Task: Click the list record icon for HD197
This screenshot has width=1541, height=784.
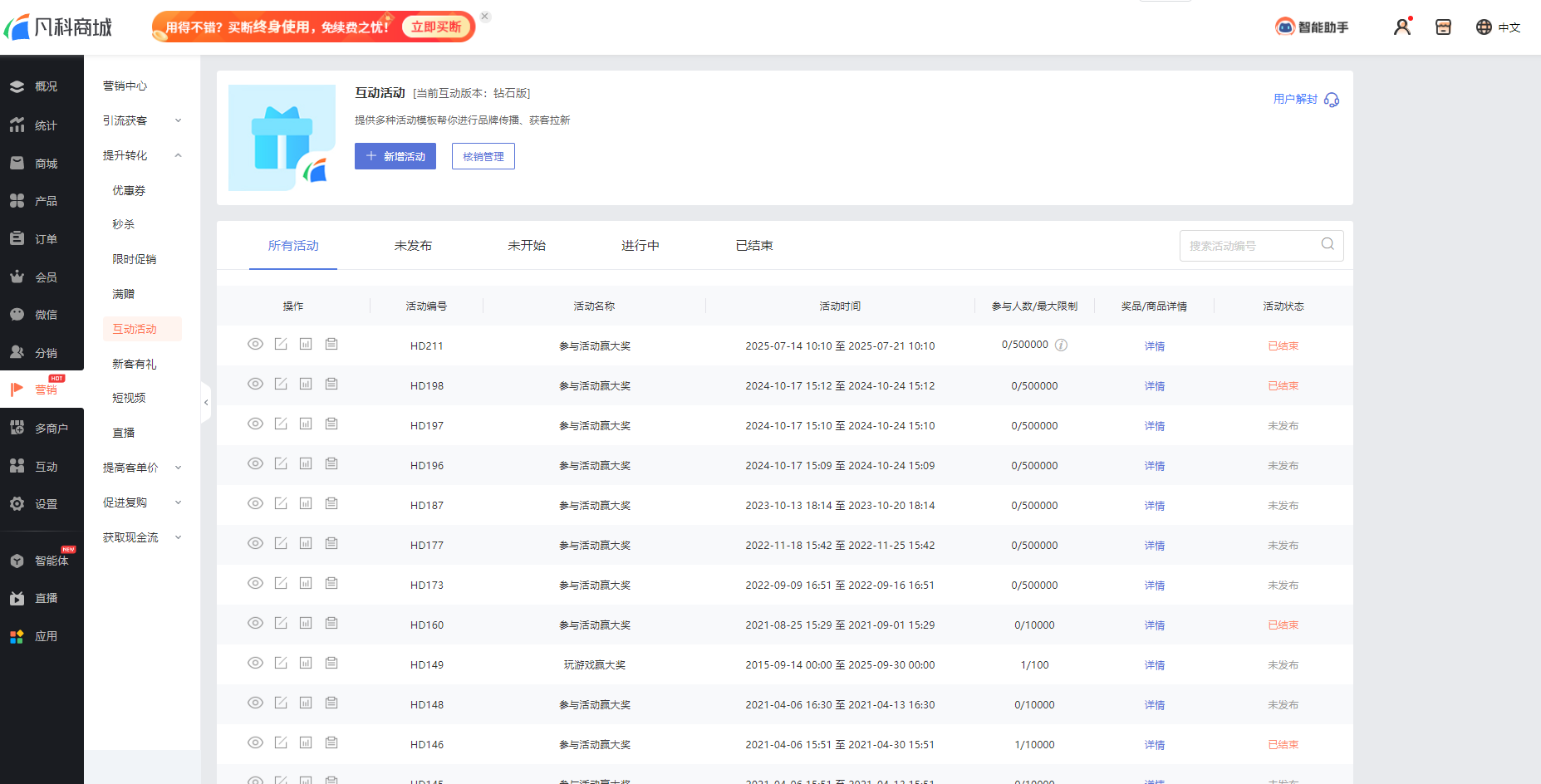Action: pyautogui.click(x=331, y=424)
